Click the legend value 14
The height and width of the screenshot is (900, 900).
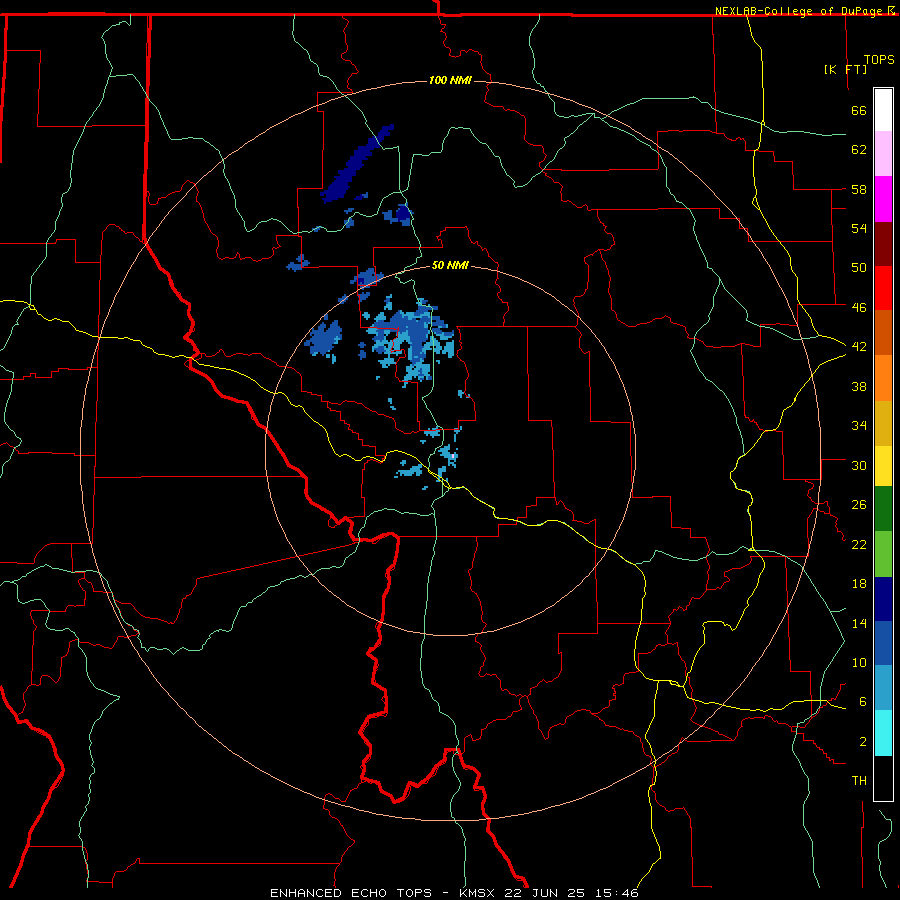click(x=859, y=623)
